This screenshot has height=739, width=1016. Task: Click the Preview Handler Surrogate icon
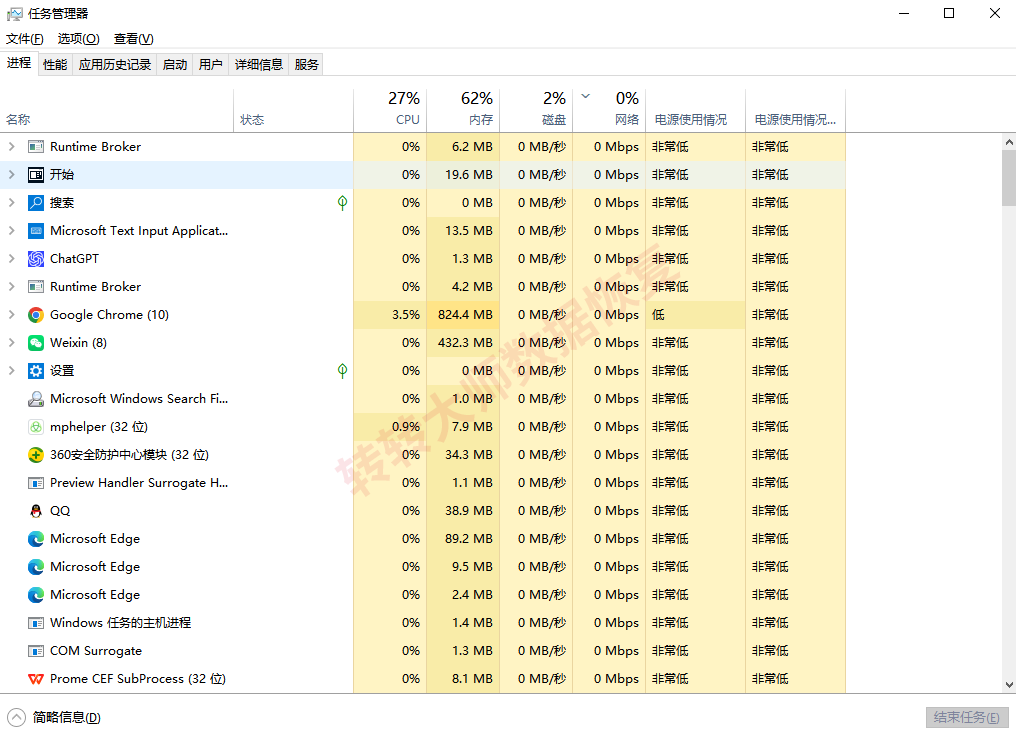36,483
